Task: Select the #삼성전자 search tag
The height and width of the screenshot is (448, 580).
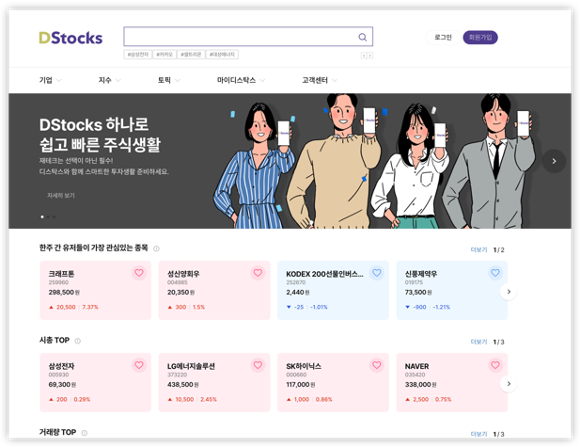Action: click(138, 55)
